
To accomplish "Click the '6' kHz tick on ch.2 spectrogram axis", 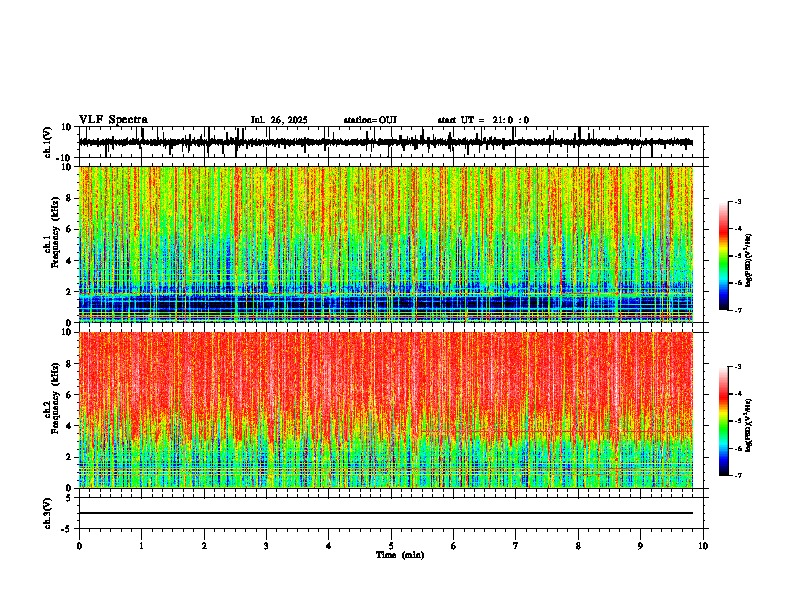I will pos(69,394).
